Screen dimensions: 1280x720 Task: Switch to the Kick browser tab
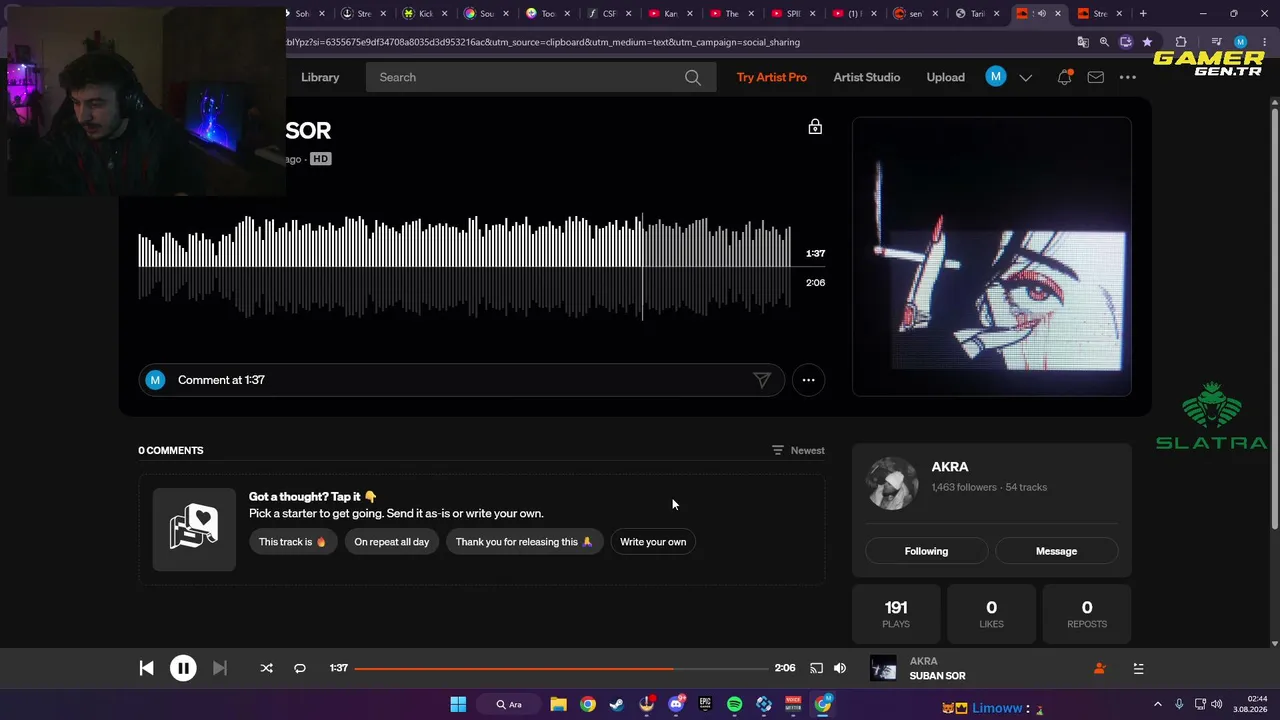(425, 13)
